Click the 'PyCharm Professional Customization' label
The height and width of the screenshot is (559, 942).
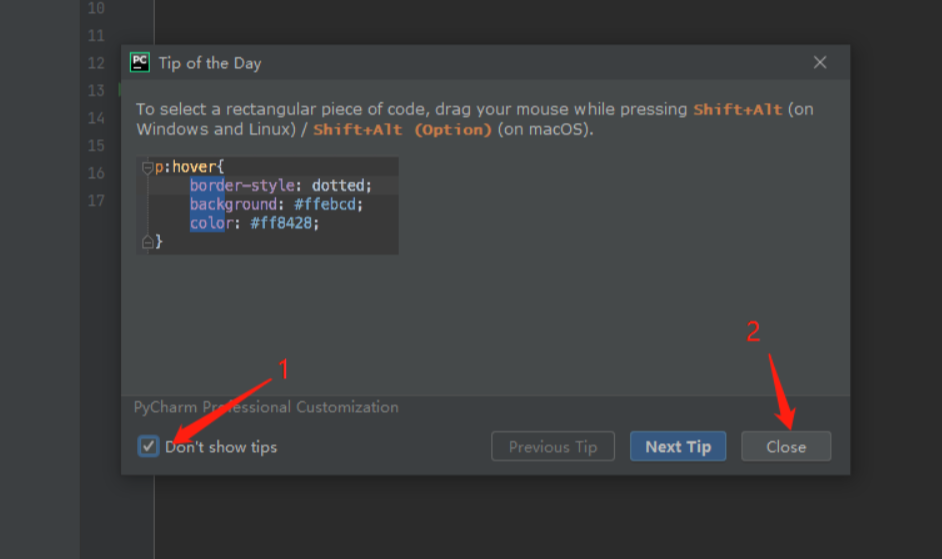266,407
